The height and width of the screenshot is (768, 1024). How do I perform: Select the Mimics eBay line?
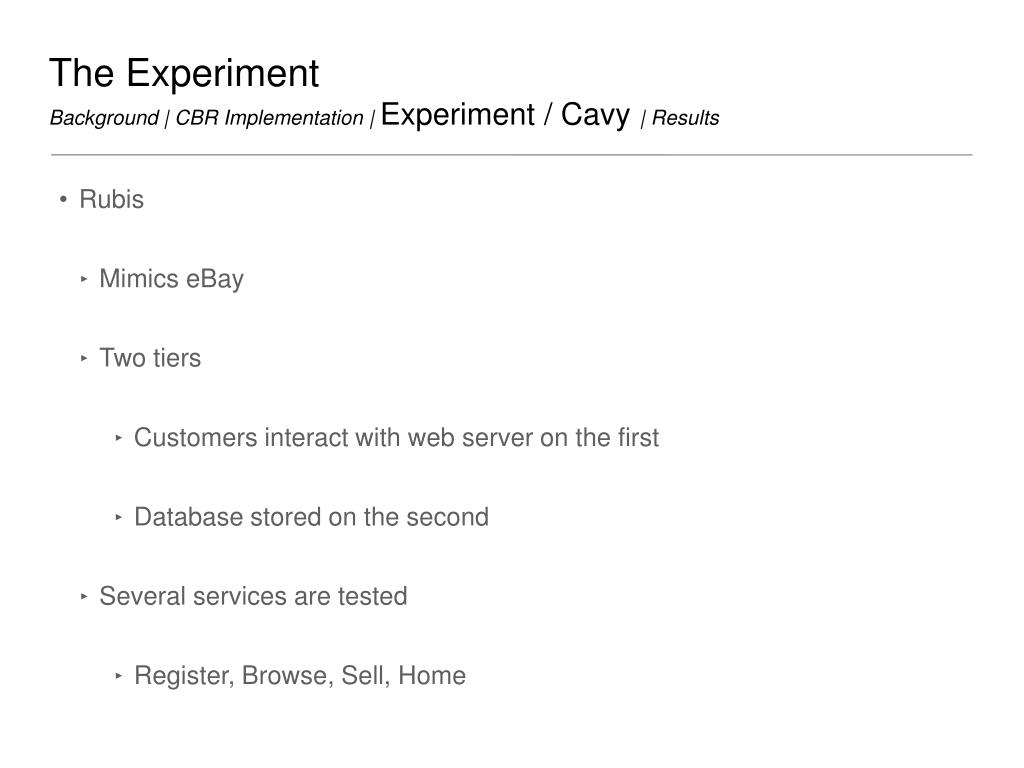[x=171, y=280]
